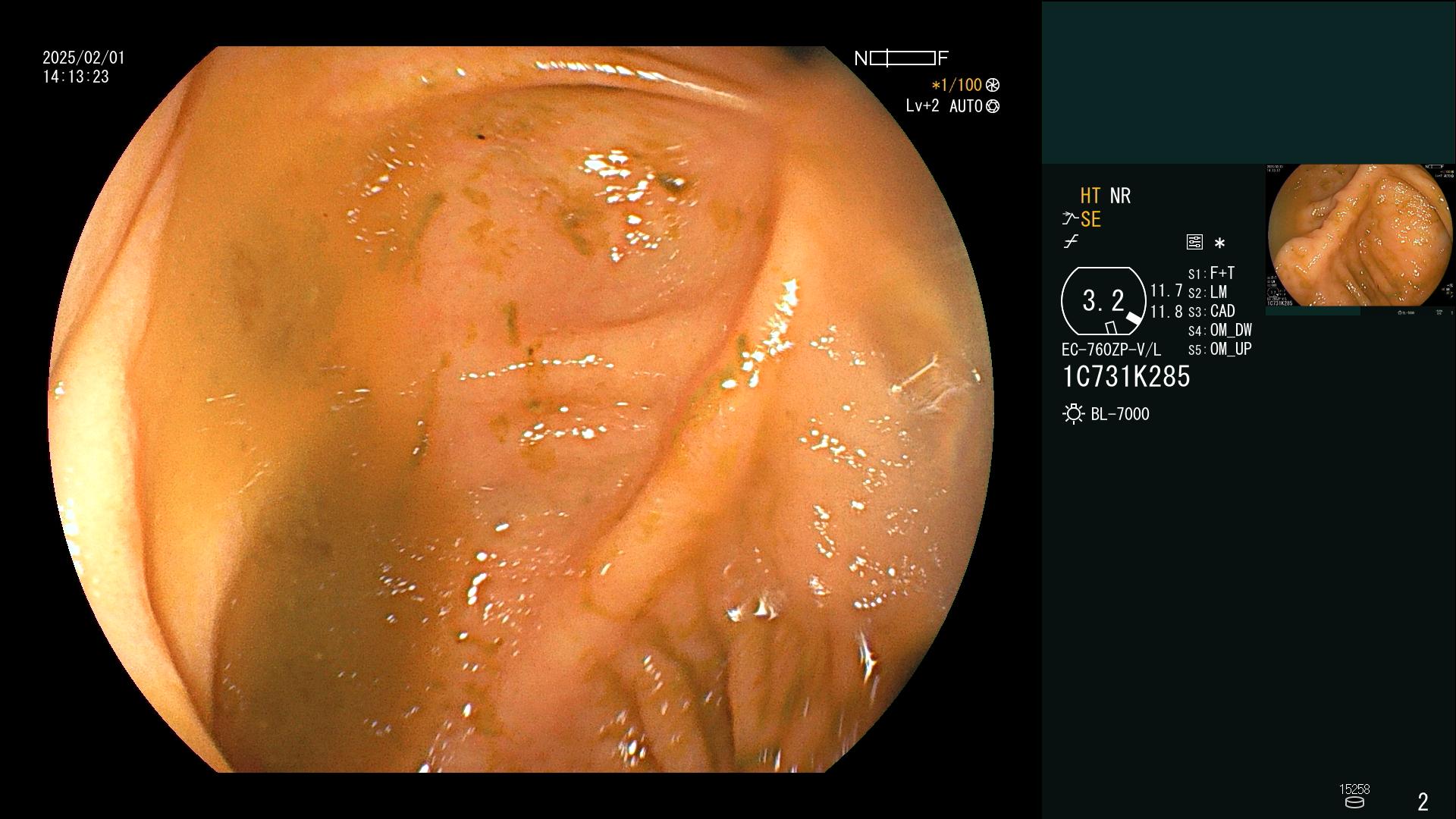Screen dimensions: 1456x819
Task: Click the iris aperture icon beside AUTO
Action: click(x=993, y=106)
